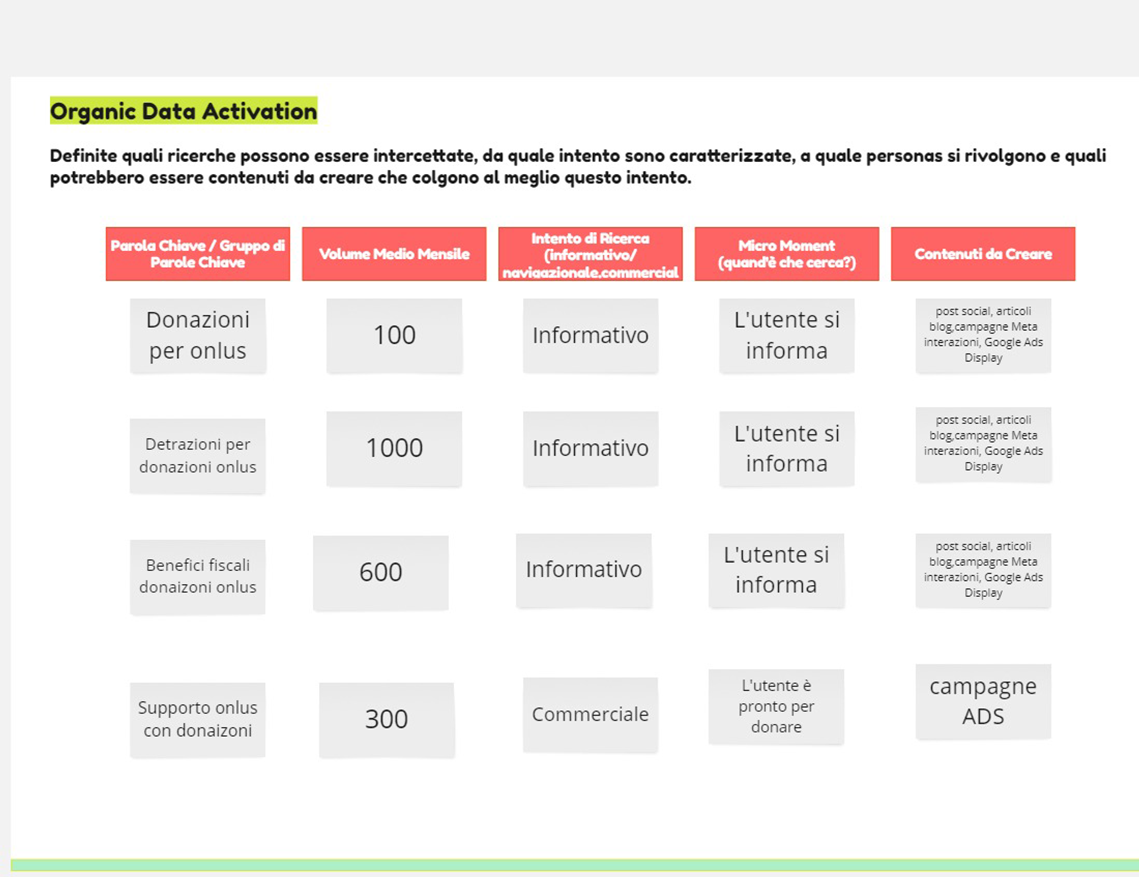
Task: Select the Supporto onlus con donaizoni note
Action: tap(198, 719)
